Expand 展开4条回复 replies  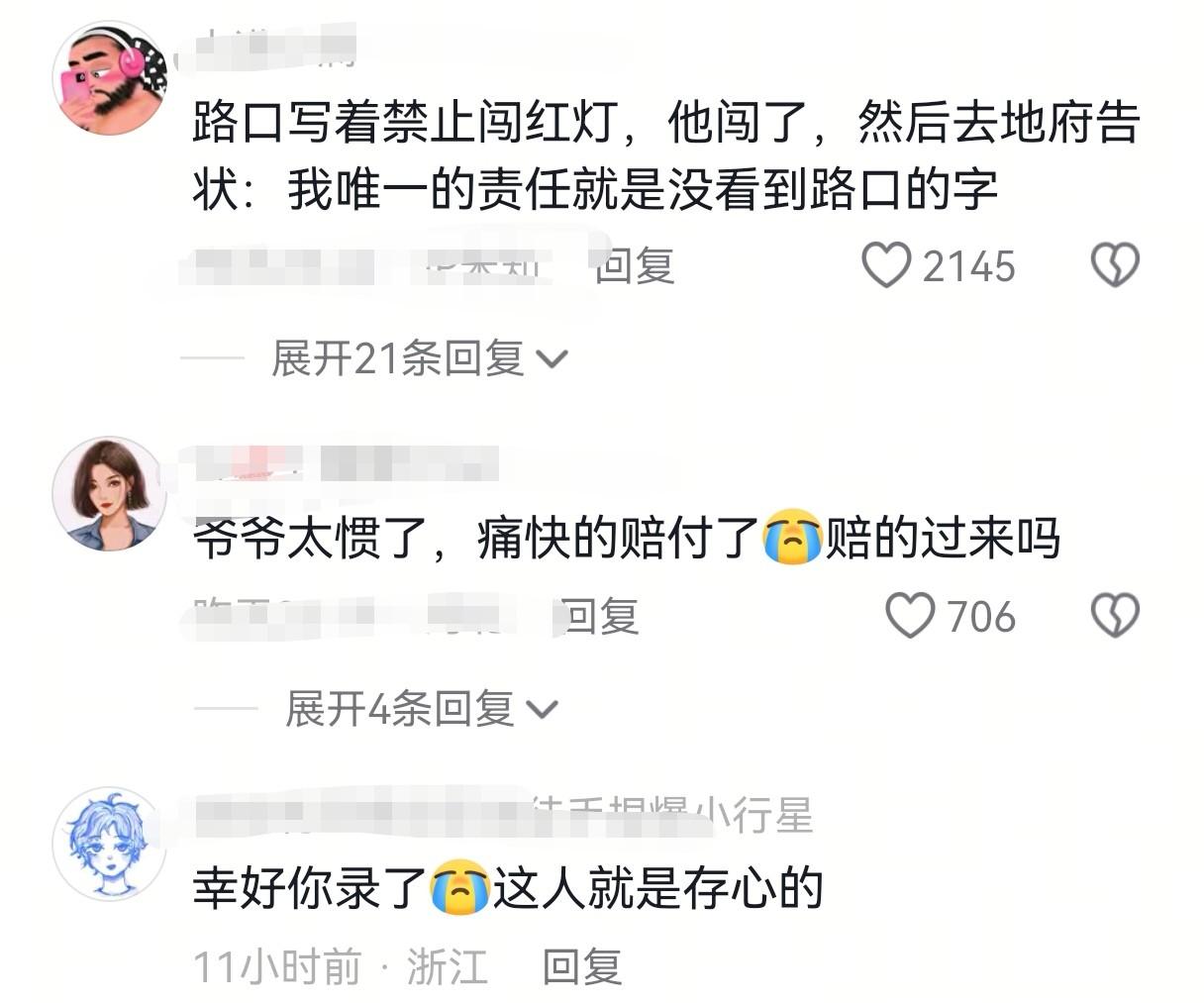[x=422, y=709]
